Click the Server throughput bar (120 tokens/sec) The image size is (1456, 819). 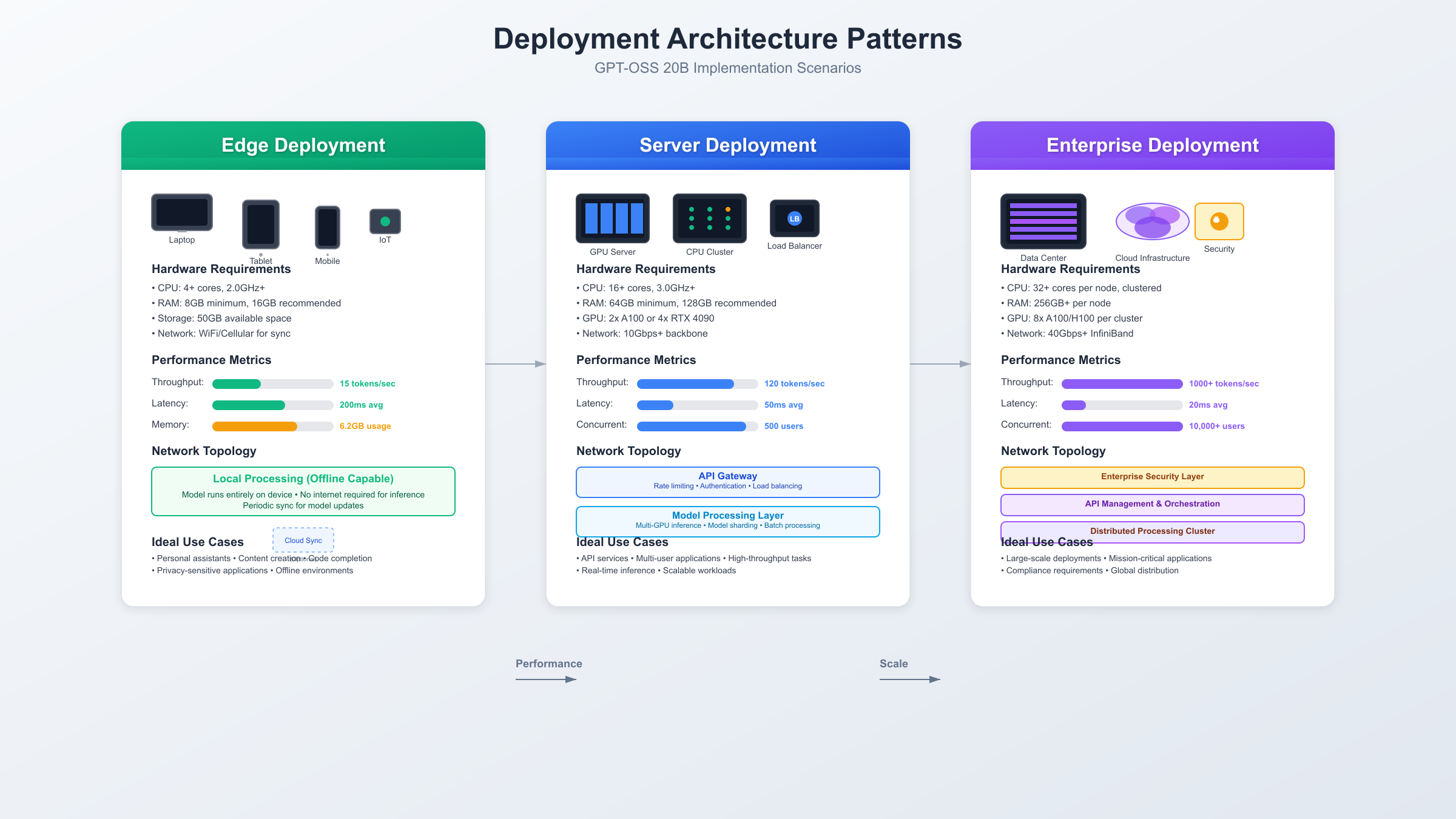[698, 384]
